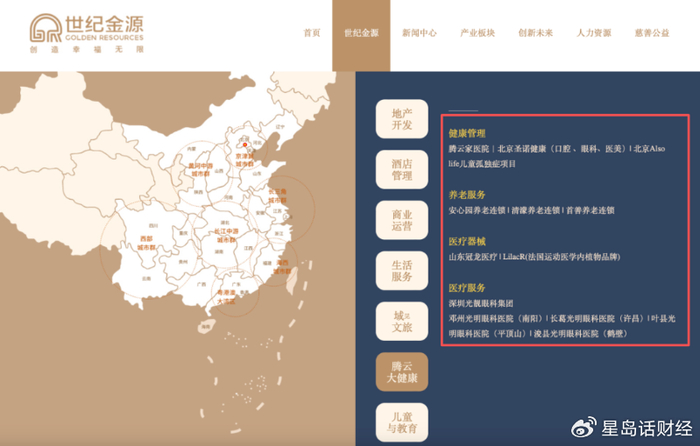Choose the 城光文旅 category button
The height and width of the screenshot is (446, 700).
tap(402, 321)
